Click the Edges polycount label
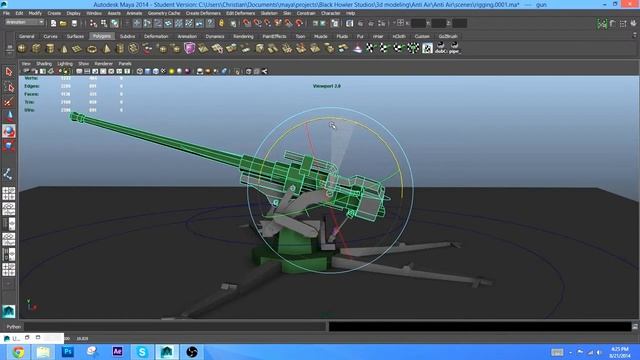Viewport: 640px width, 360px height. pyautogui.click(x=31, y=86)
